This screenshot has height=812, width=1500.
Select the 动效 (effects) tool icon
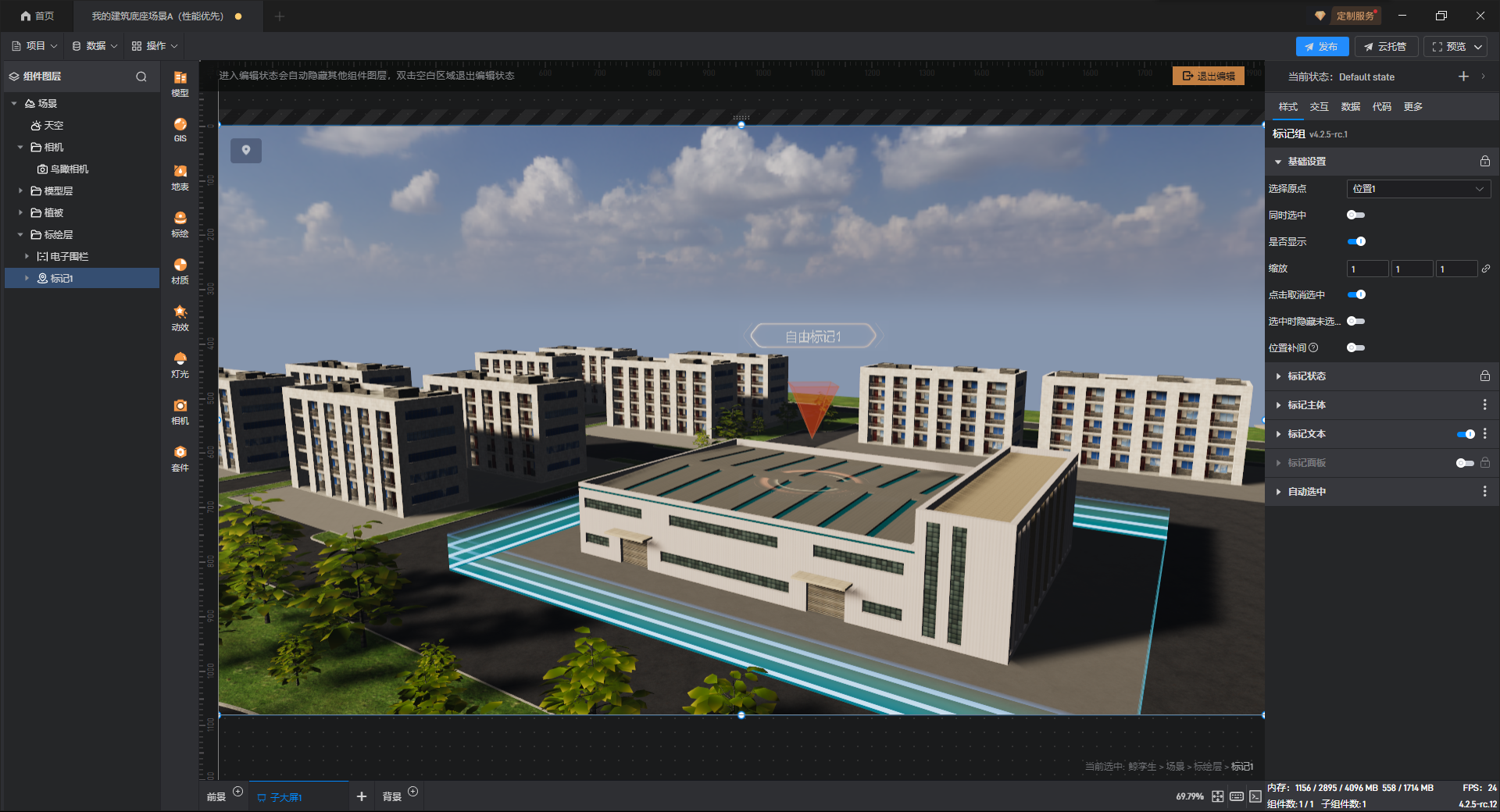coord(180,318)
